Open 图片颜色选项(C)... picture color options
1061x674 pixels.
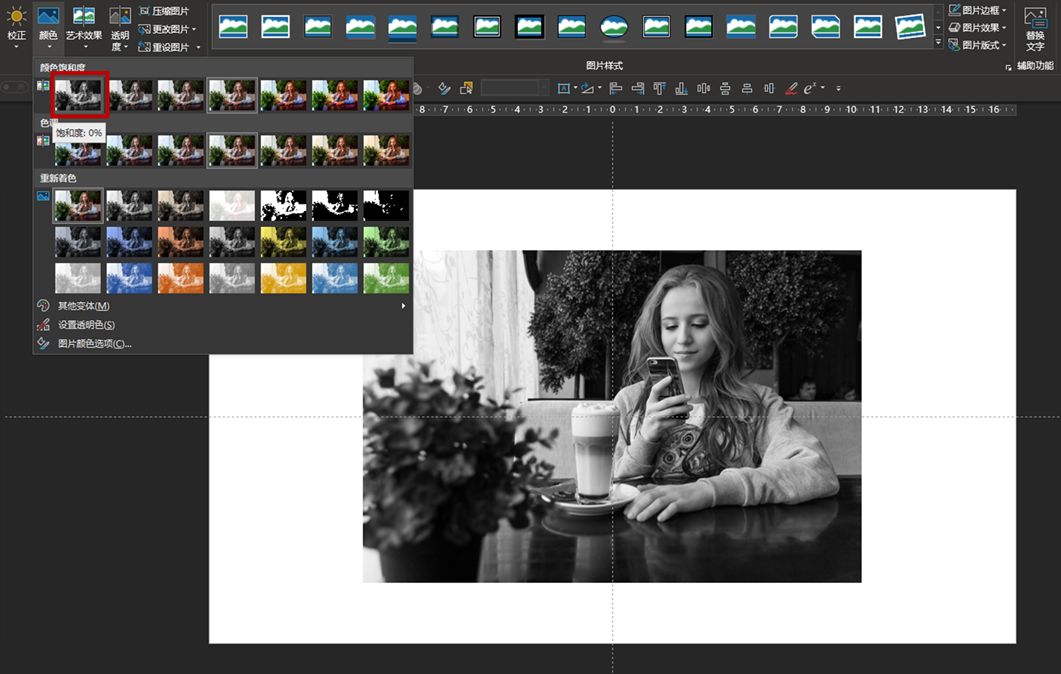click(223, 344)
